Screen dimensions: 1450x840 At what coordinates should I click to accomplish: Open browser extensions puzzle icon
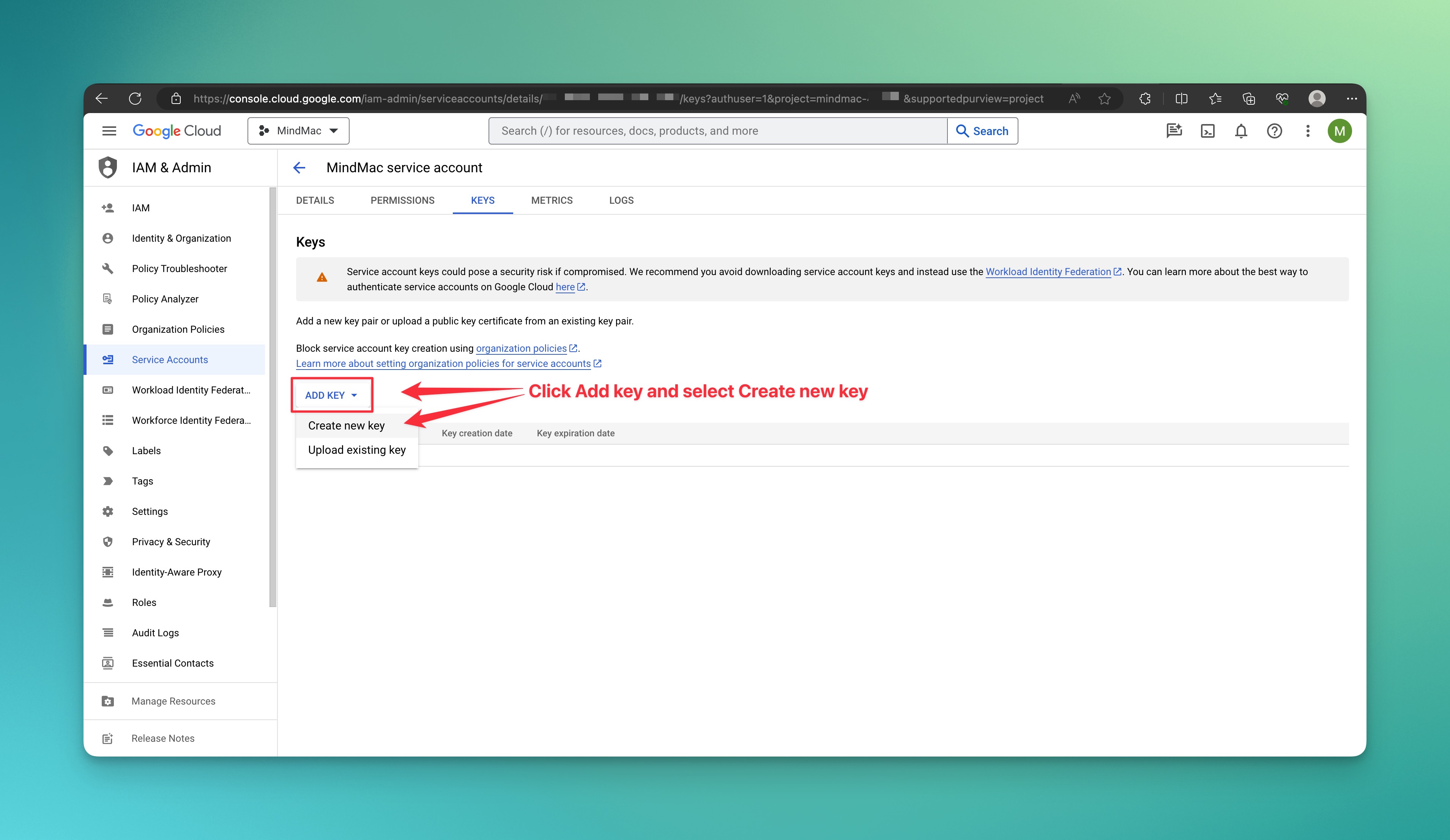pos(1144,98)
